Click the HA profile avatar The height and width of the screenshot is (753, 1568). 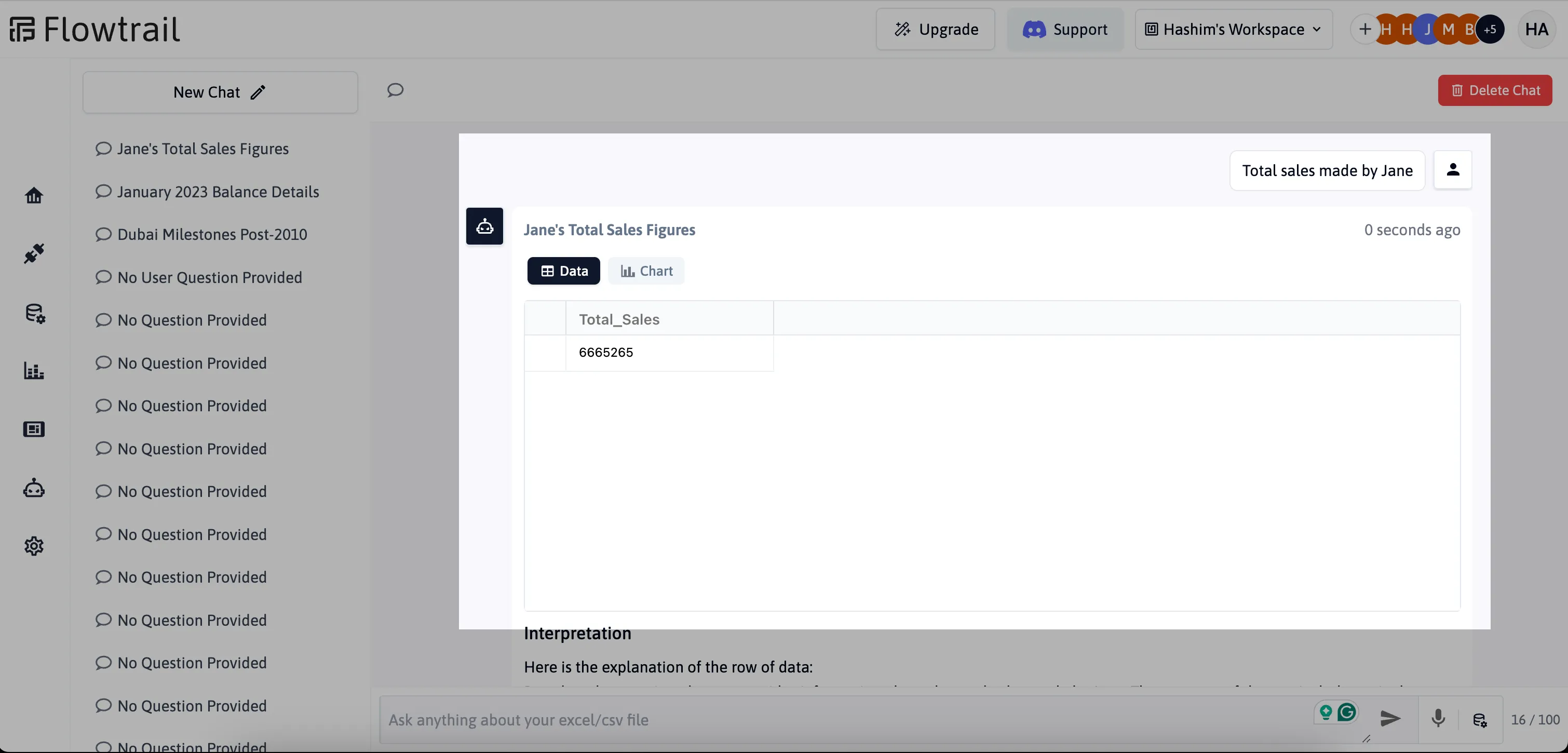coord(1536,29)
